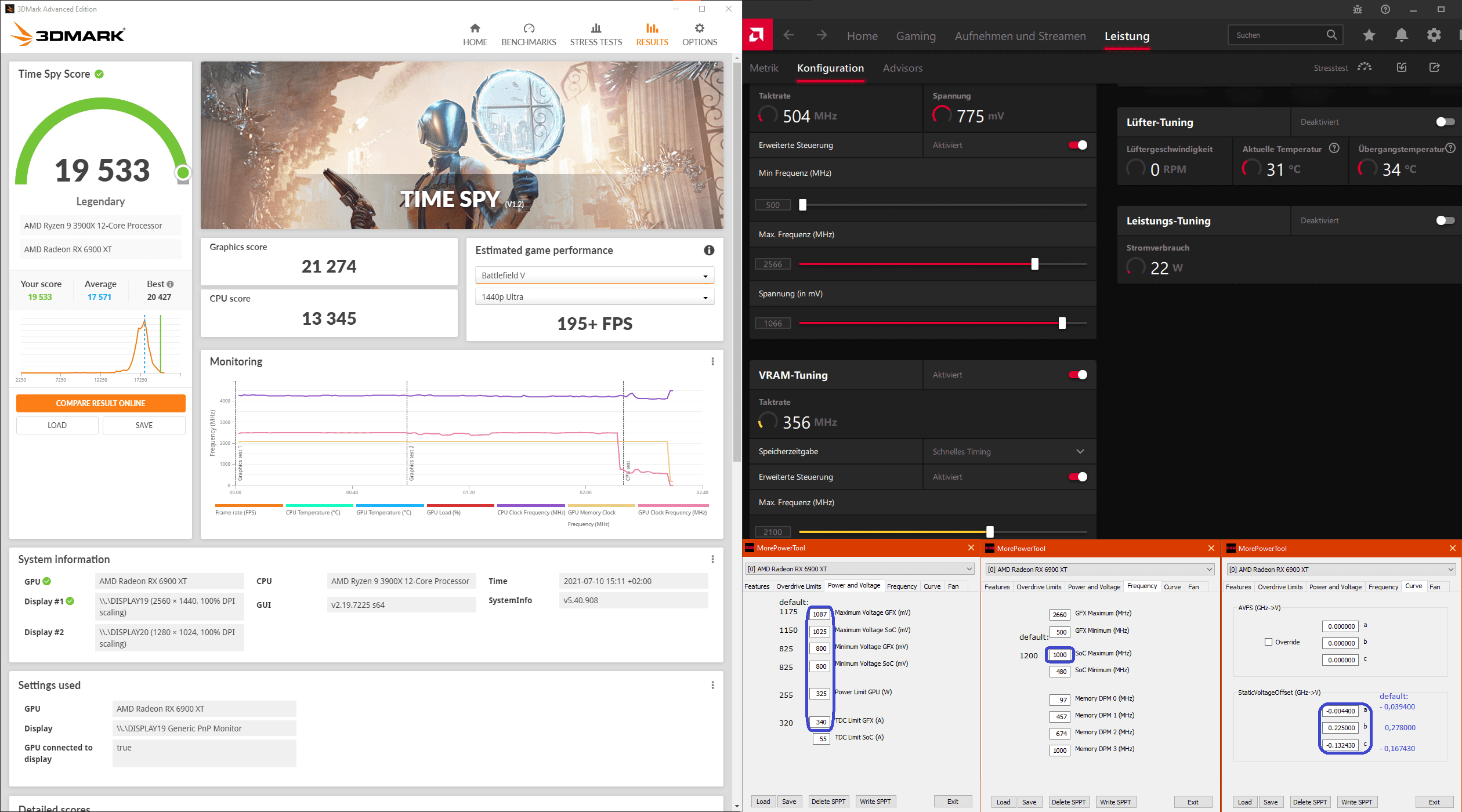
Task: Enable the Leistungs-Tuning switch
Action: (x=1445, y=220)
